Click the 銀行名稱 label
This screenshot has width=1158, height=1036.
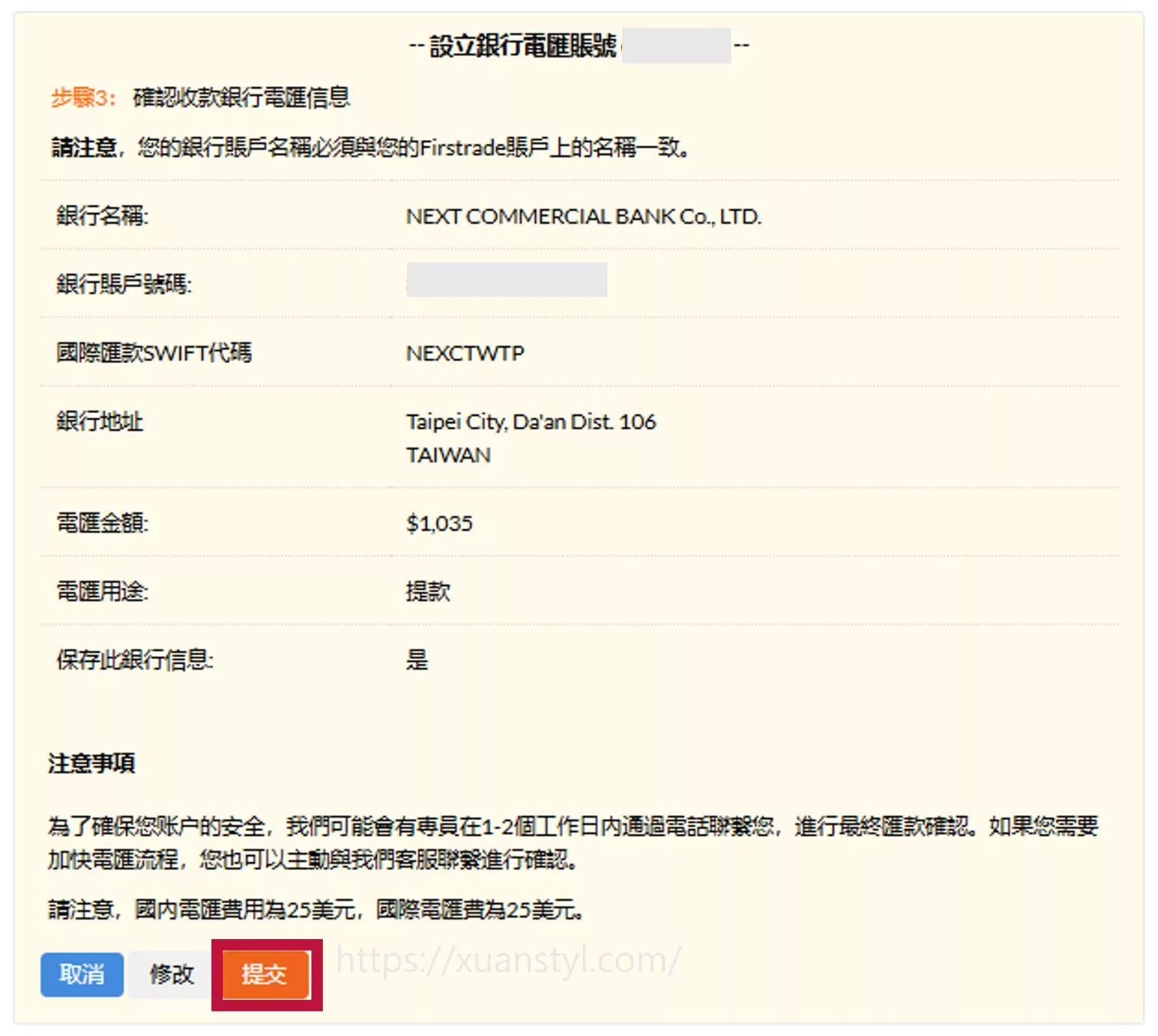(101, 216)
